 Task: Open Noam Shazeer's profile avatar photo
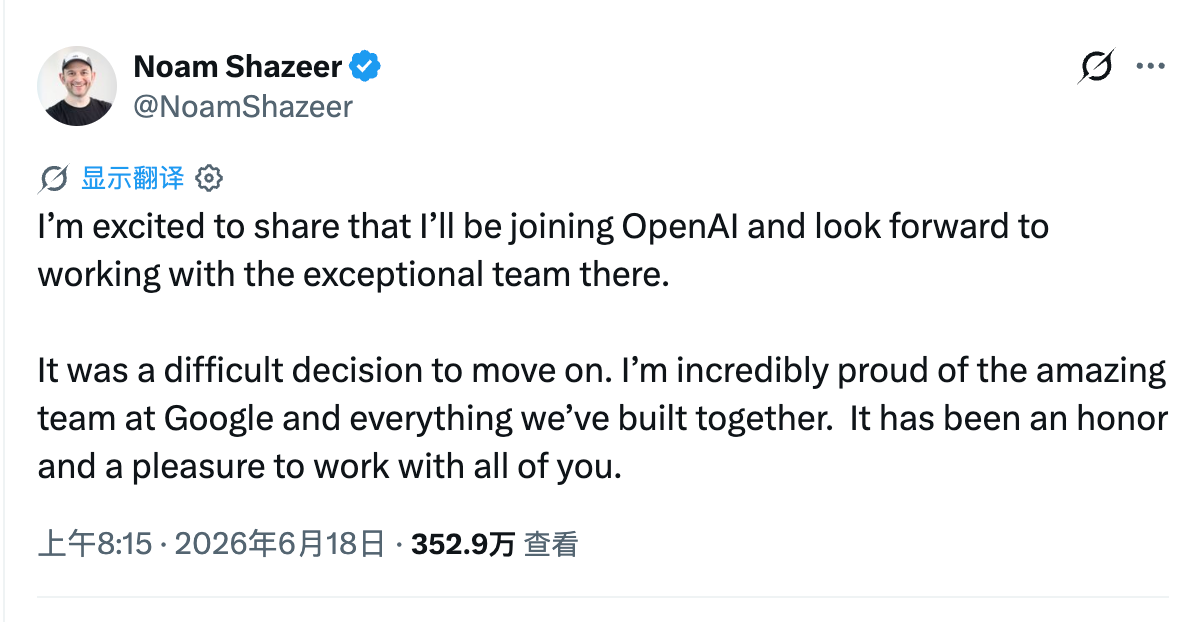click(77, 86)
